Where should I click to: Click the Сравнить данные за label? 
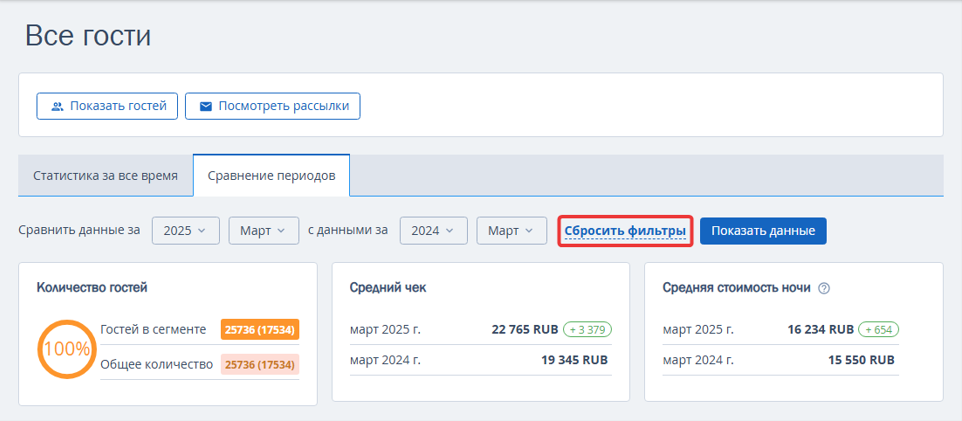pos(80,230)
